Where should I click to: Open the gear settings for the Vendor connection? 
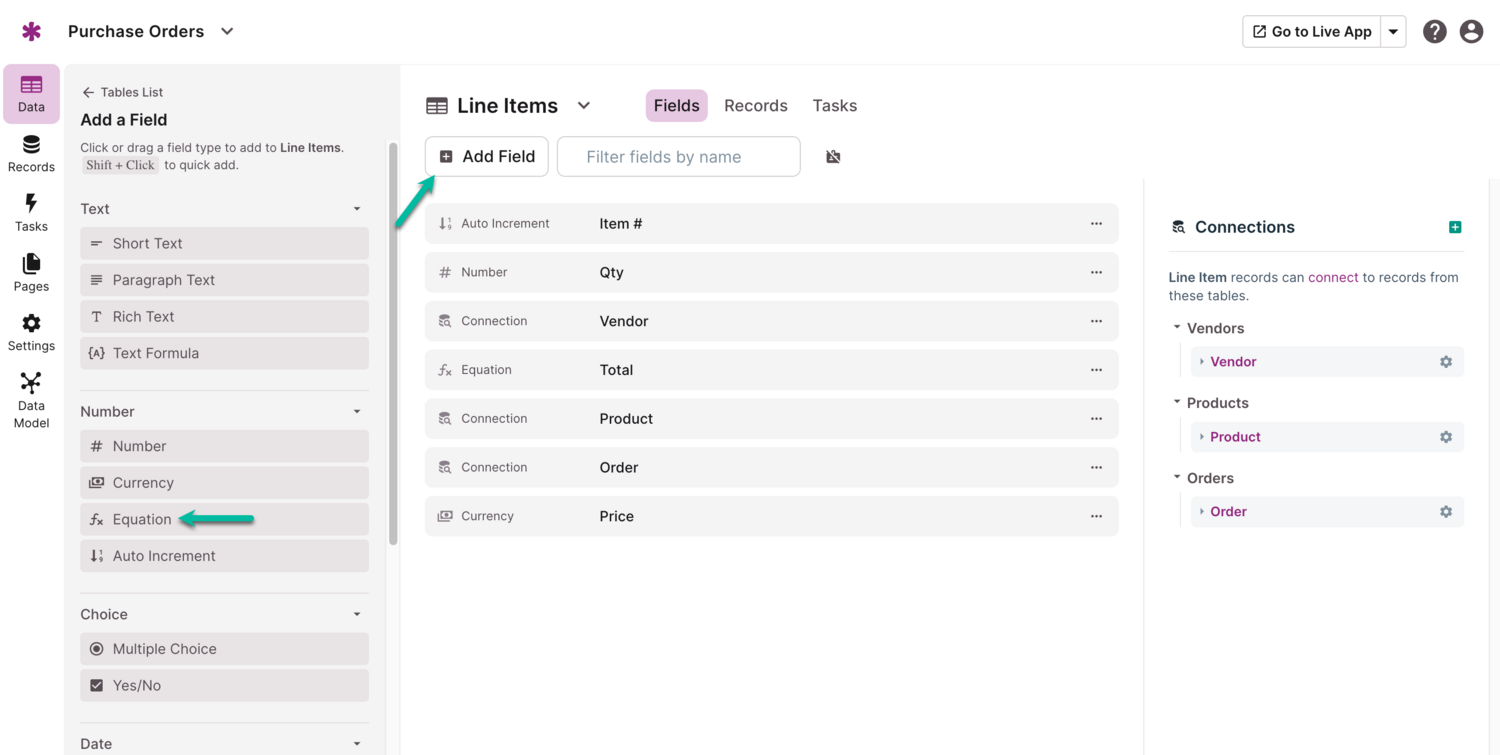point(1445,361)
